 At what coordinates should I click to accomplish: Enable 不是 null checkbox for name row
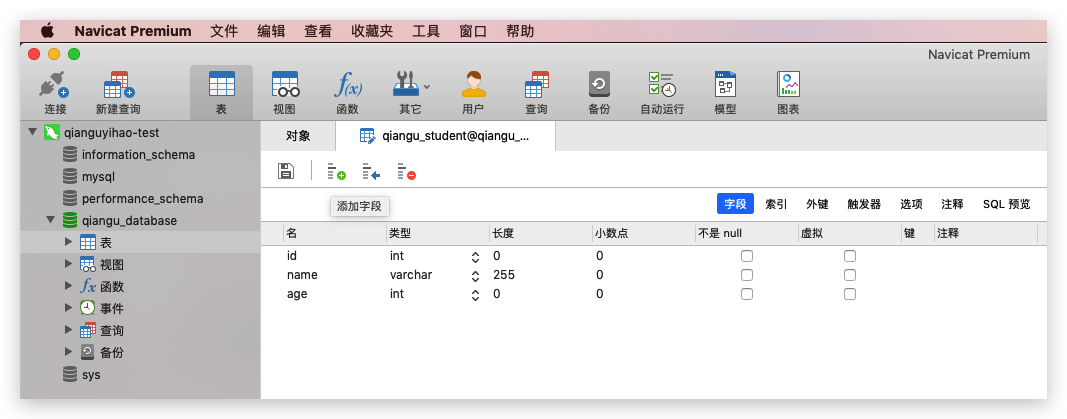point(746,275)
